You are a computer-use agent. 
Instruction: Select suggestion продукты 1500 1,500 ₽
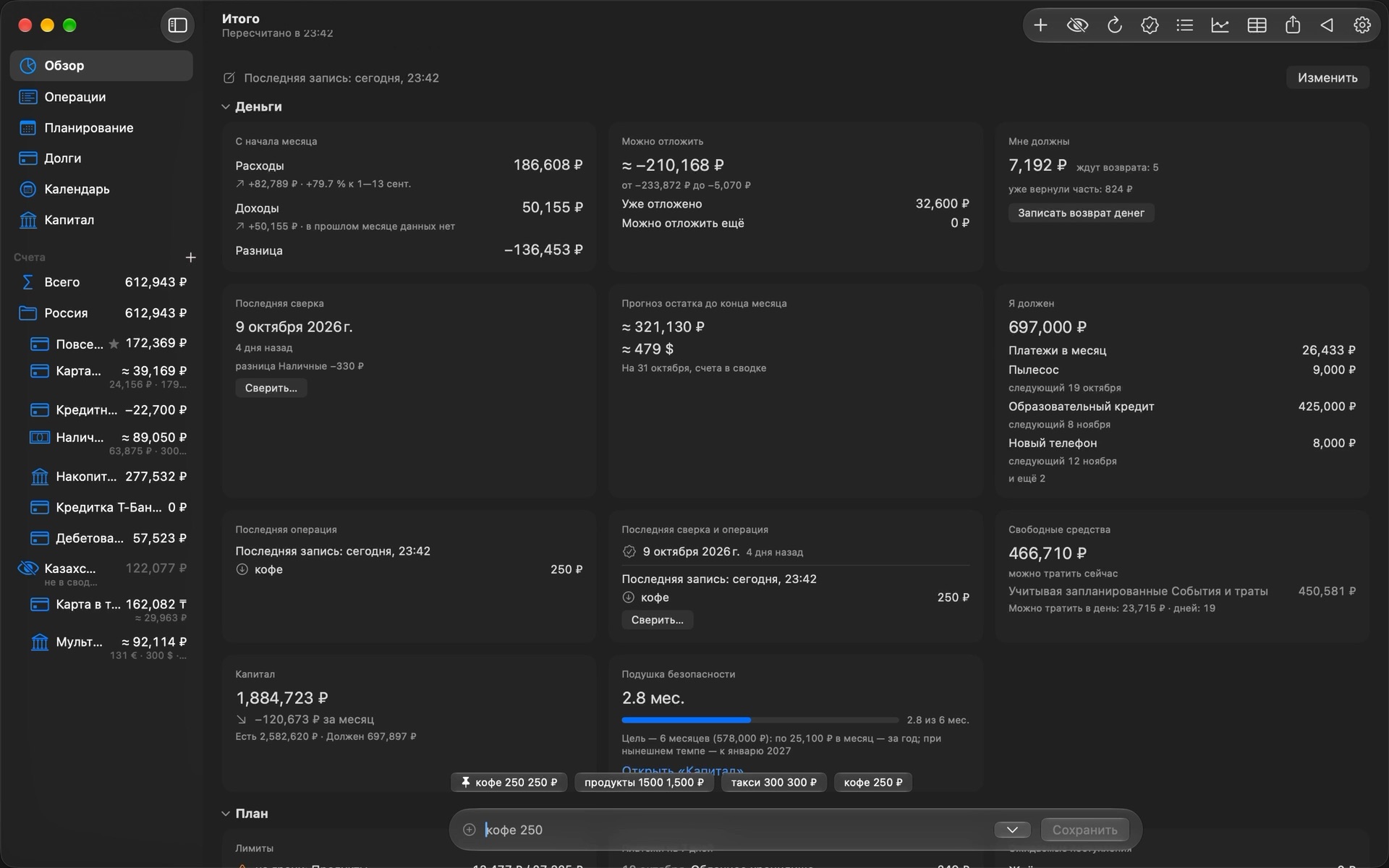(x=644, y=783)
